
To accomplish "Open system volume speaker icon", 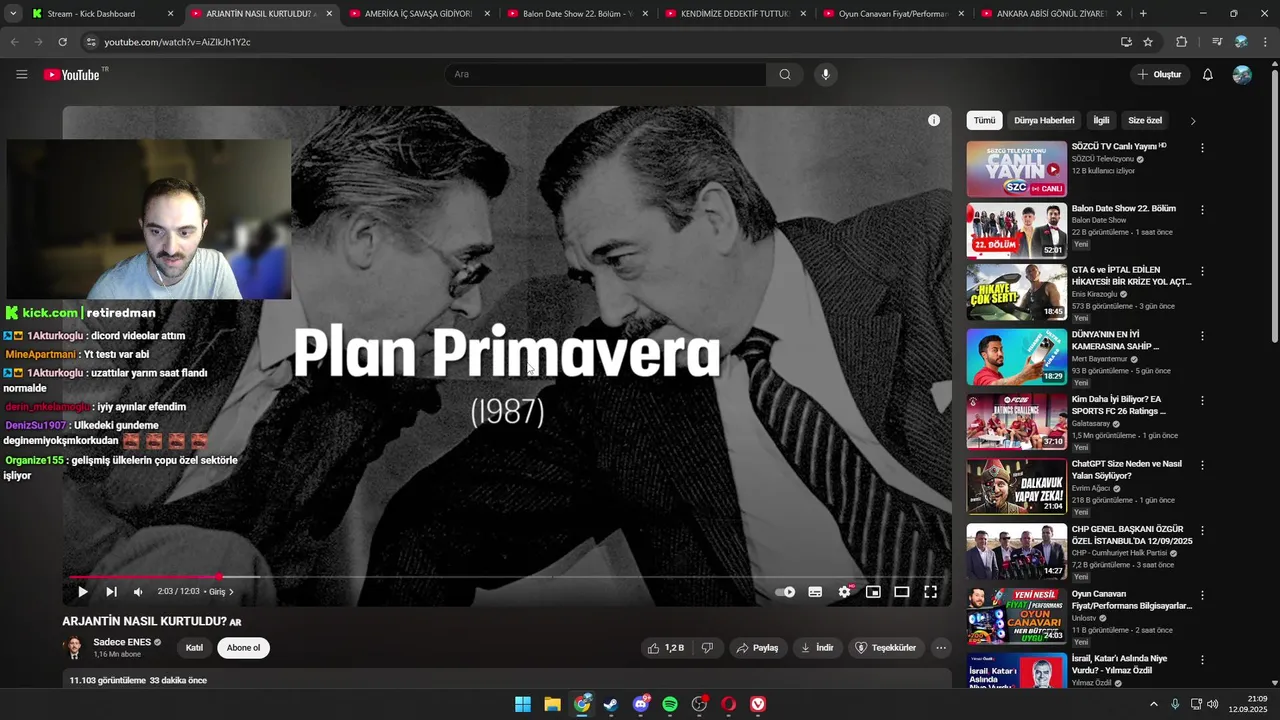I will point(1213,704).
